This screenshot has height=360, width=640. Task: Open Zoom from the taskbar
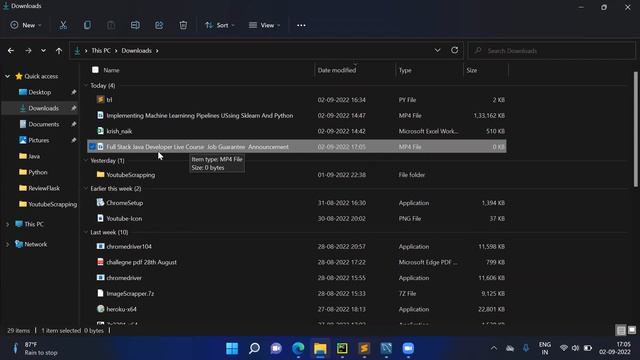[x=408, y=348]
